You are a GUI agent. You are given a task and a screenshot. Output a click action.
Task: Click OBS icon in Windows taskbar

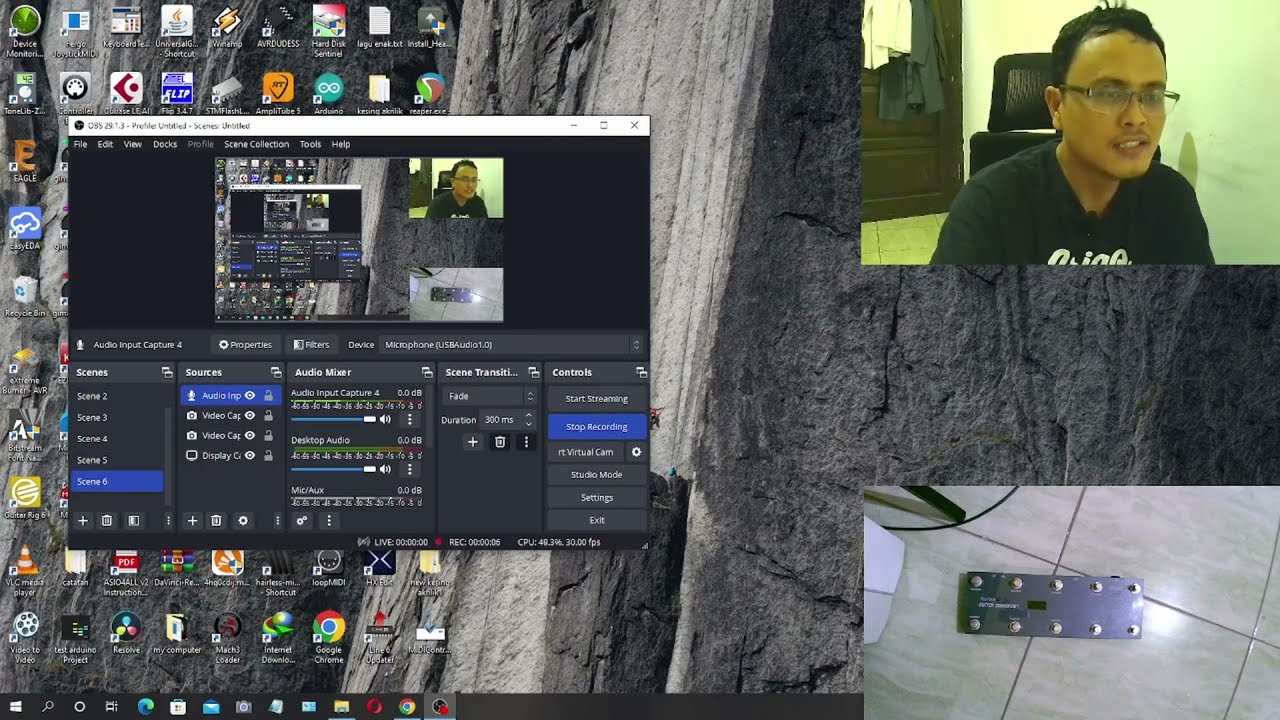tap(440, 706)
